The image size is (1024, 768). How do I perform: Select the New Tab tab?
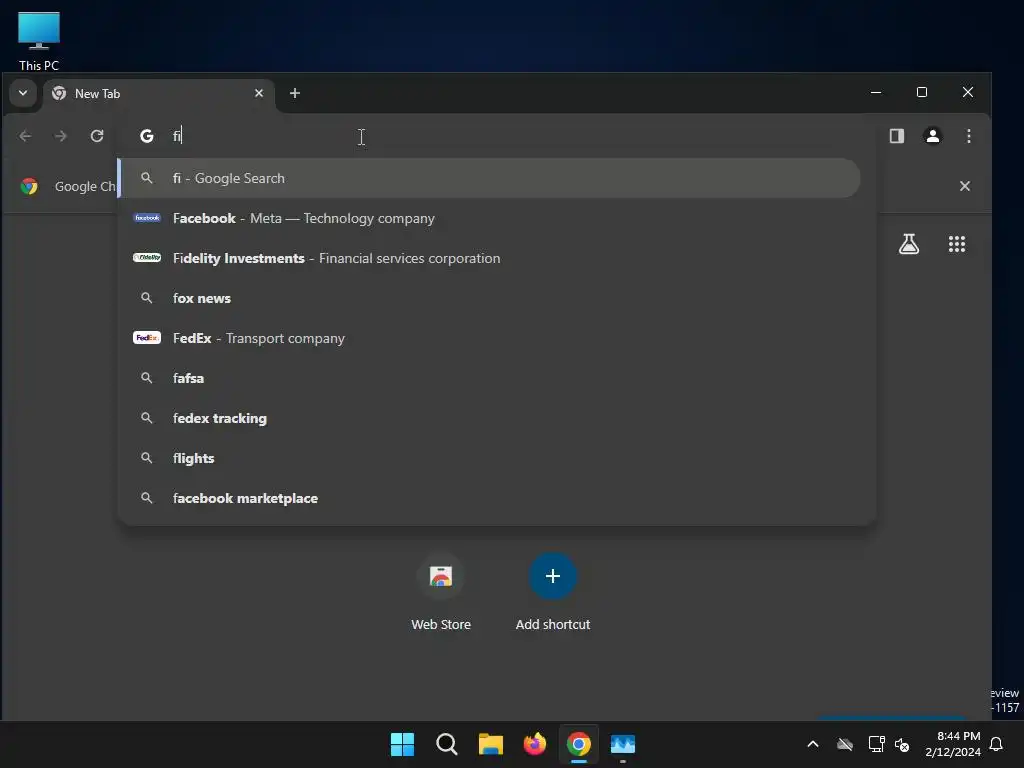[x=159, y=93]
